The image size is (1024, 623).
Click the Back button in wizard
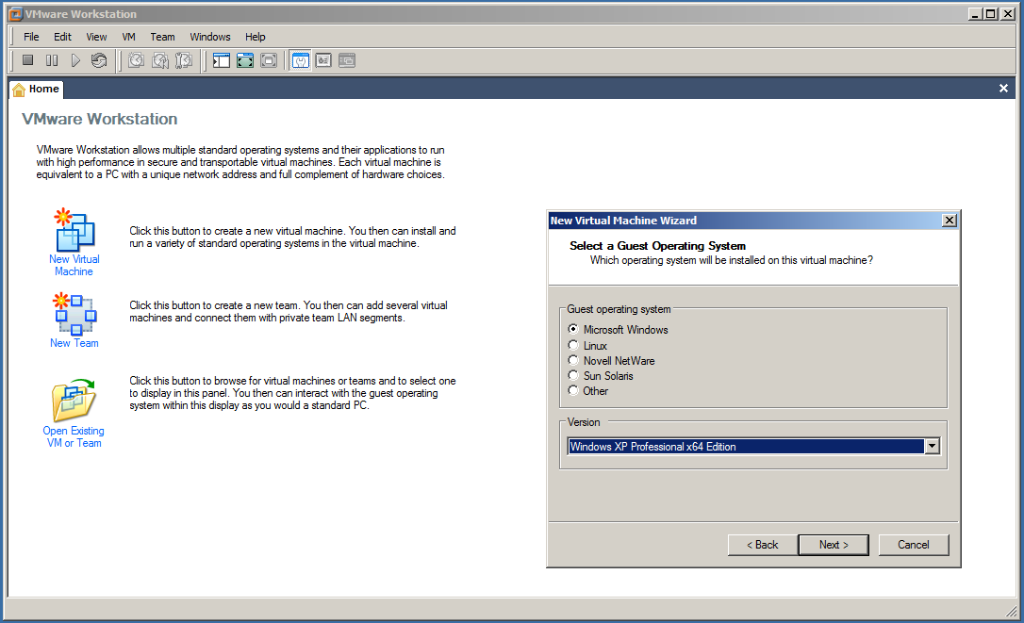(x=763, y=545)
